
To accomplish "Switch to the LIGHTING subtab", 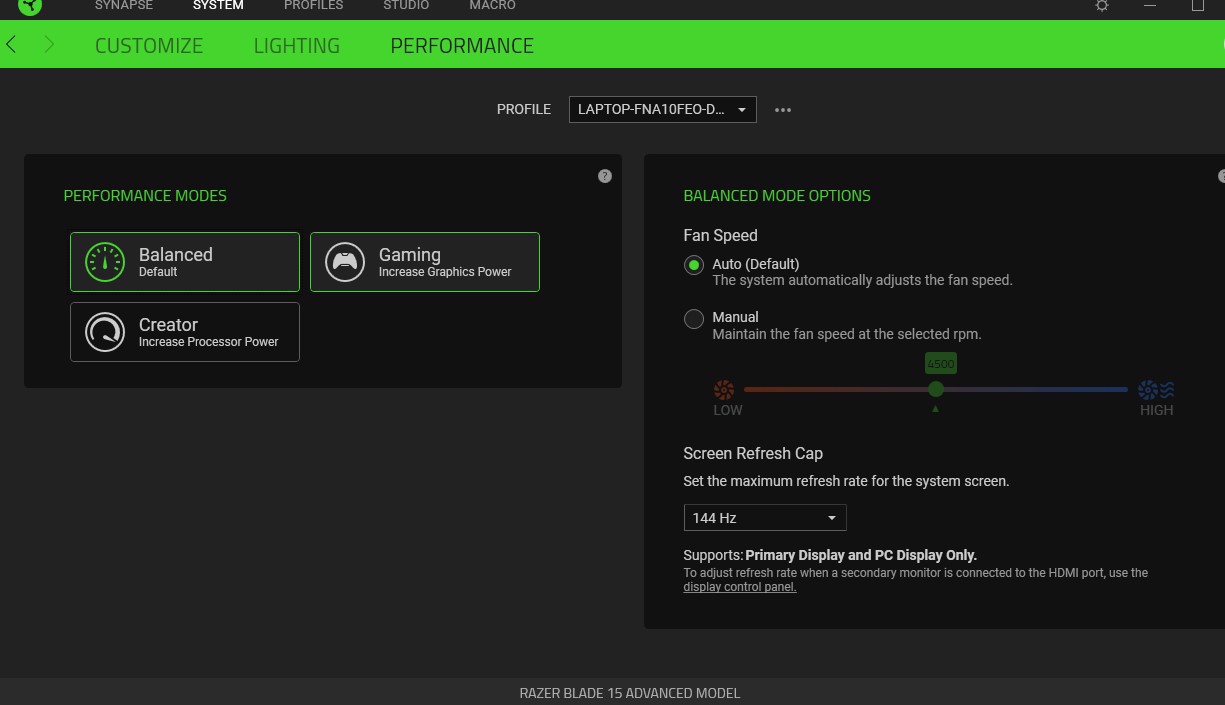I will point(297,46).
